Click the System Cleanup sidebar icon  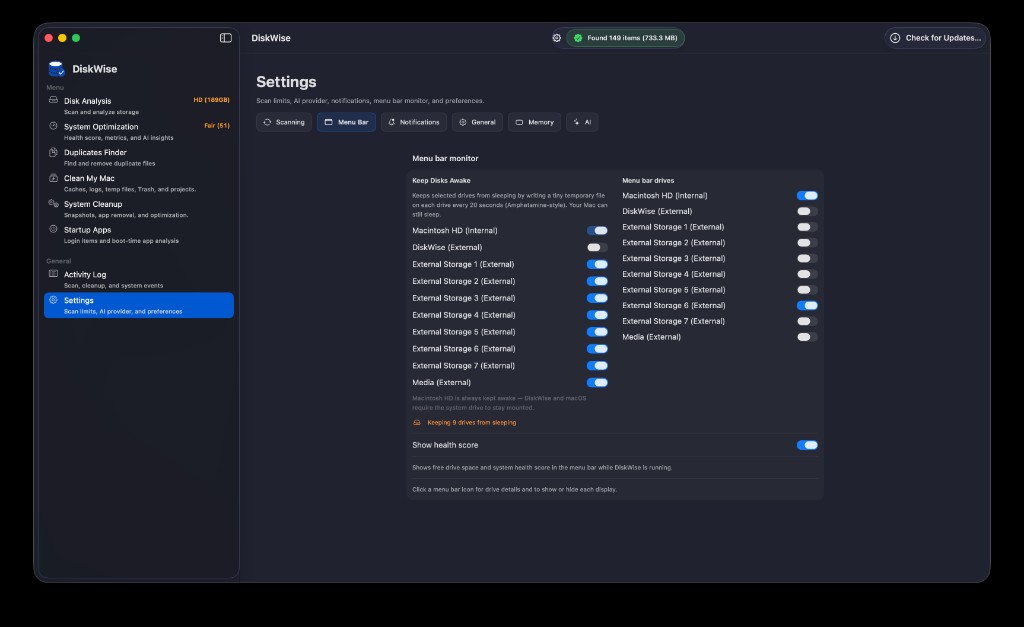[x=53, y=203]
